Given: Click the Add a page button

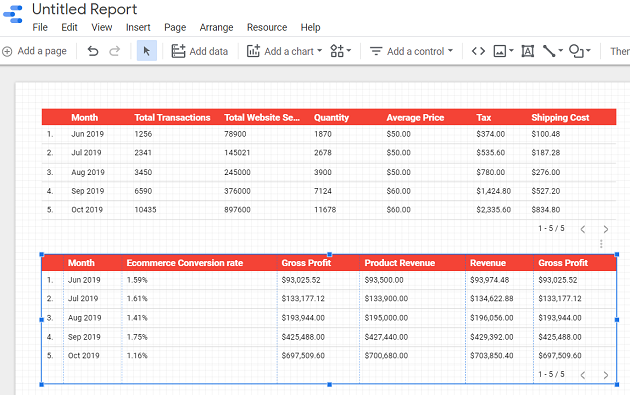Looking at the screenshot, I should pos(35,51).
